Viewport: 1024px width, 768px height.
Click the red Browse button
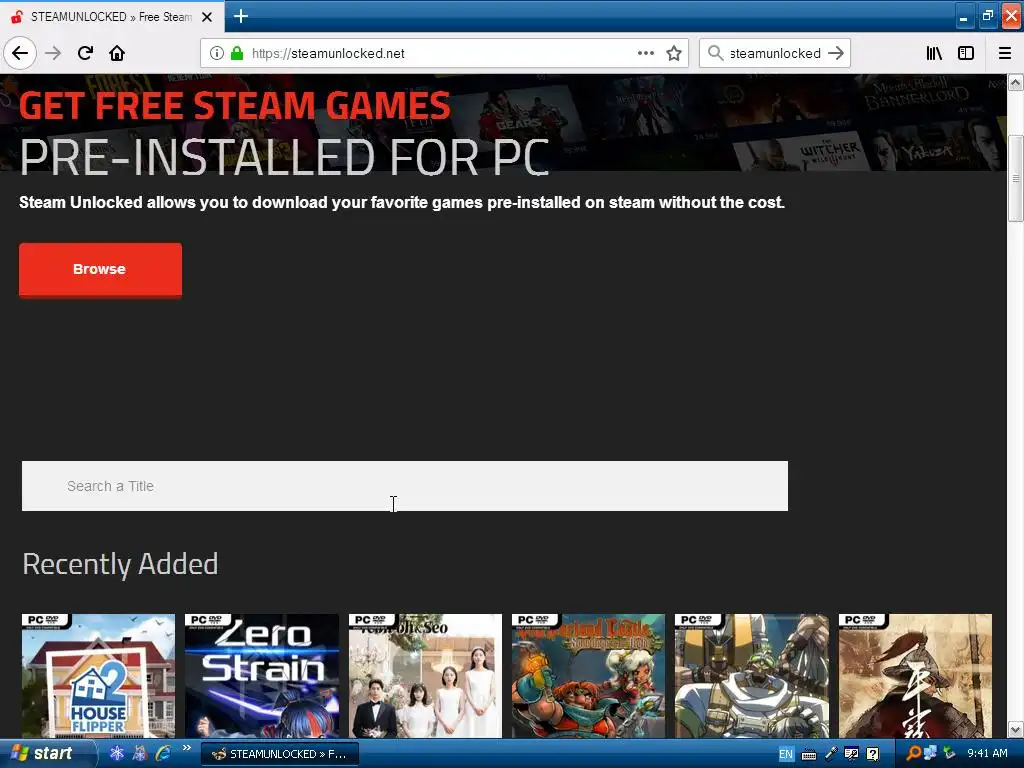101,270
